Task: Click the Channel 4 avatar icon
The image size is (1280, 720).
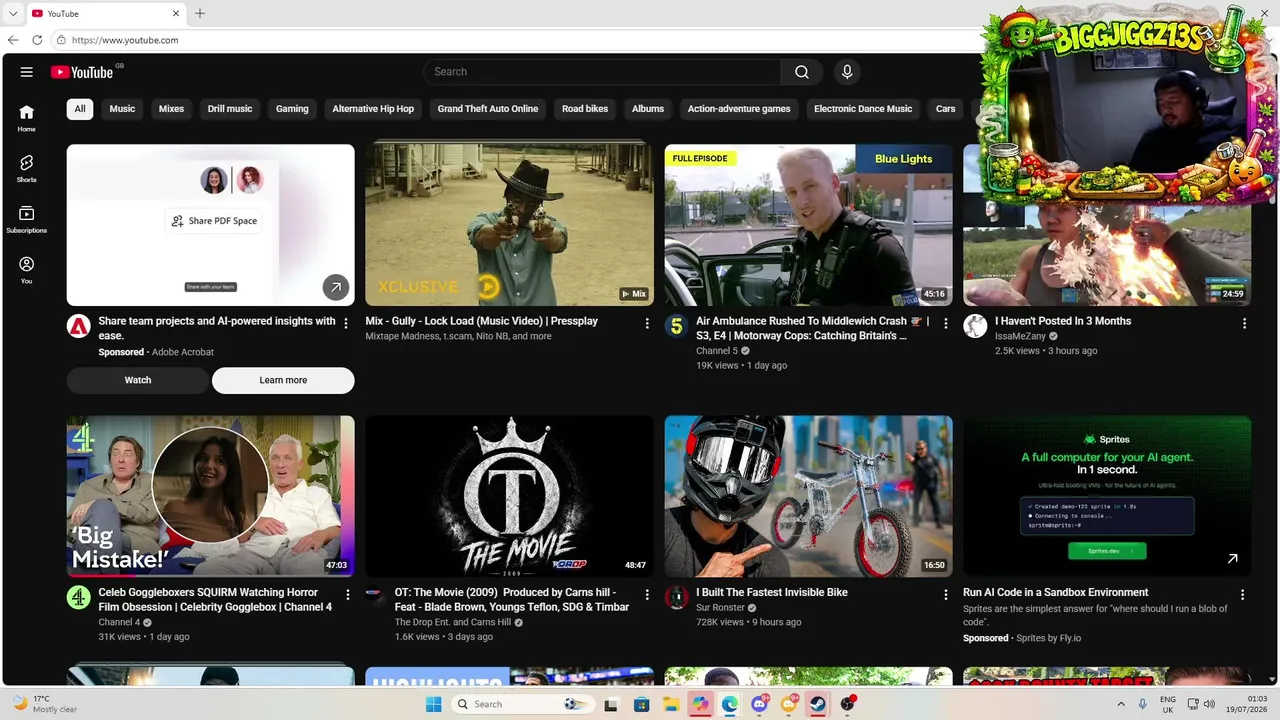Action: pos(79,597)
